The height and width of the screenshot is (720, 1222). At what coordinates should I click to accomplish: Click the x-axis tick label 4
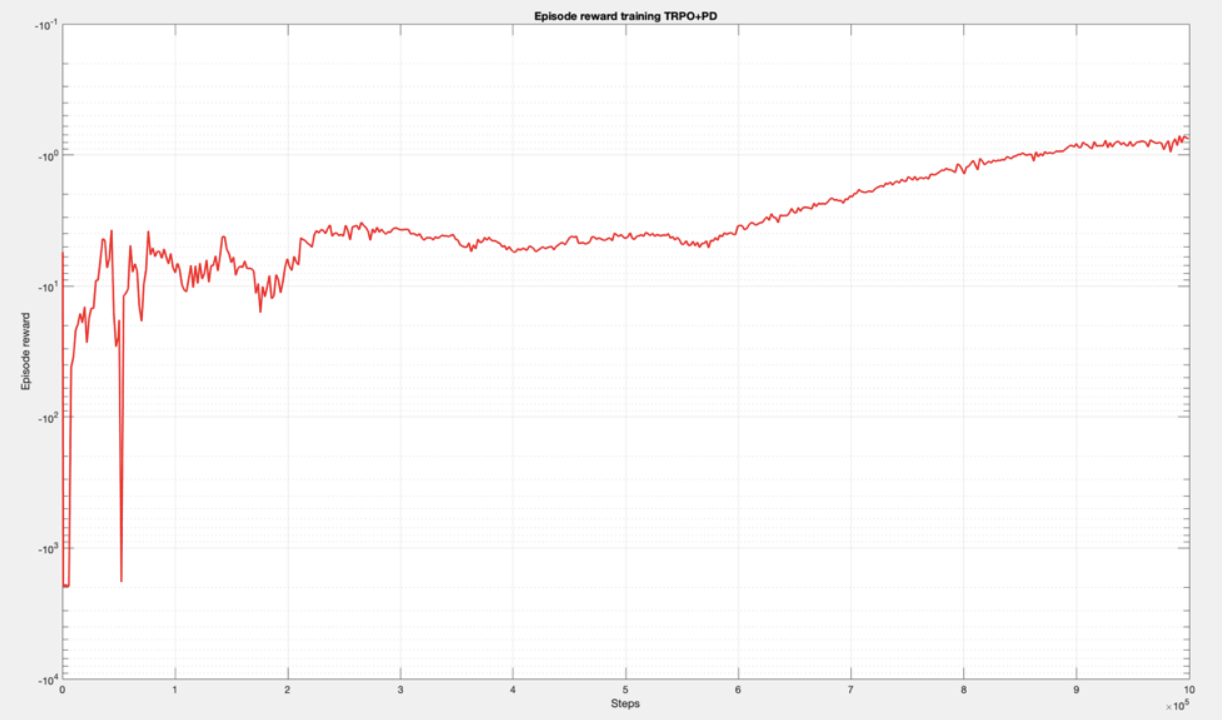513,690
